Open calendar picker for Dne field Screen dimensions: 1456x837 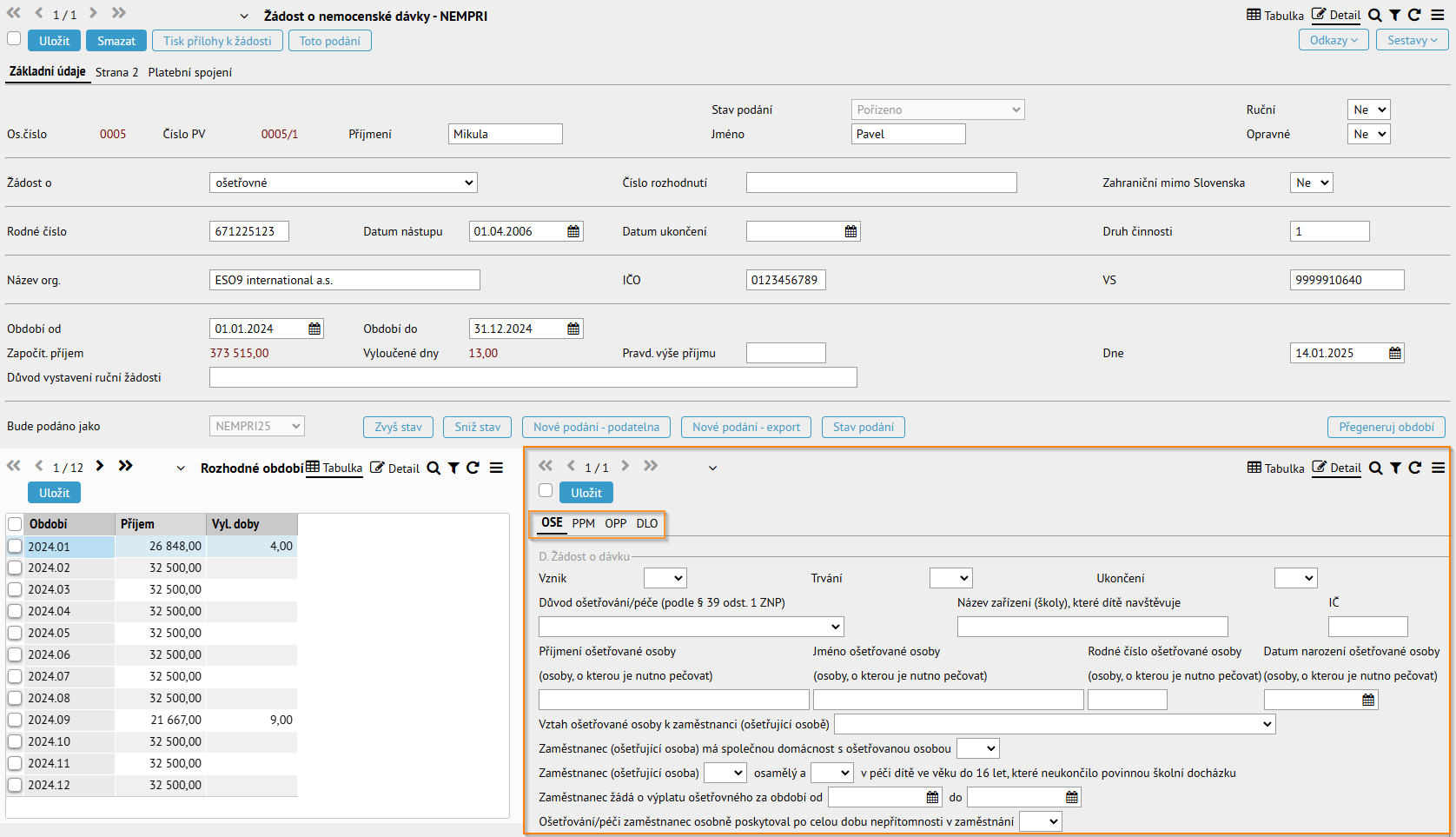tap(1395, 353)
